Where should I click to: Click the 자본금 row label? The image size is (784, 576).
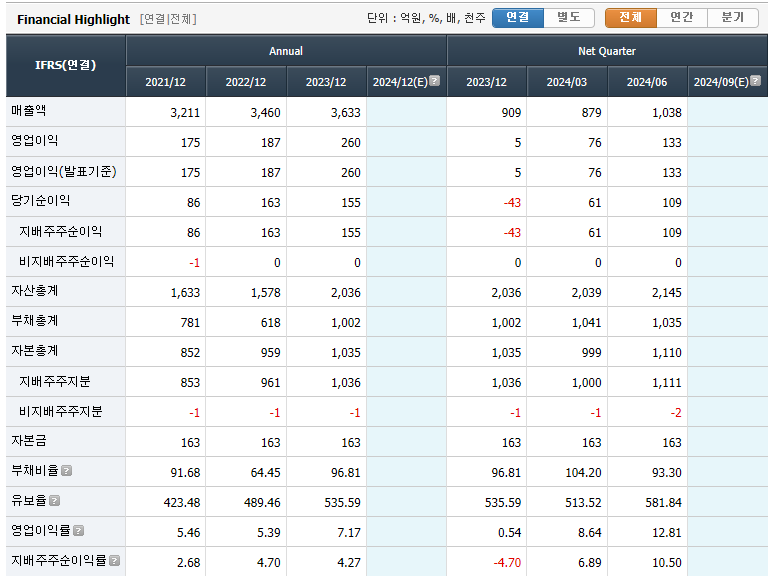[28, 441]
